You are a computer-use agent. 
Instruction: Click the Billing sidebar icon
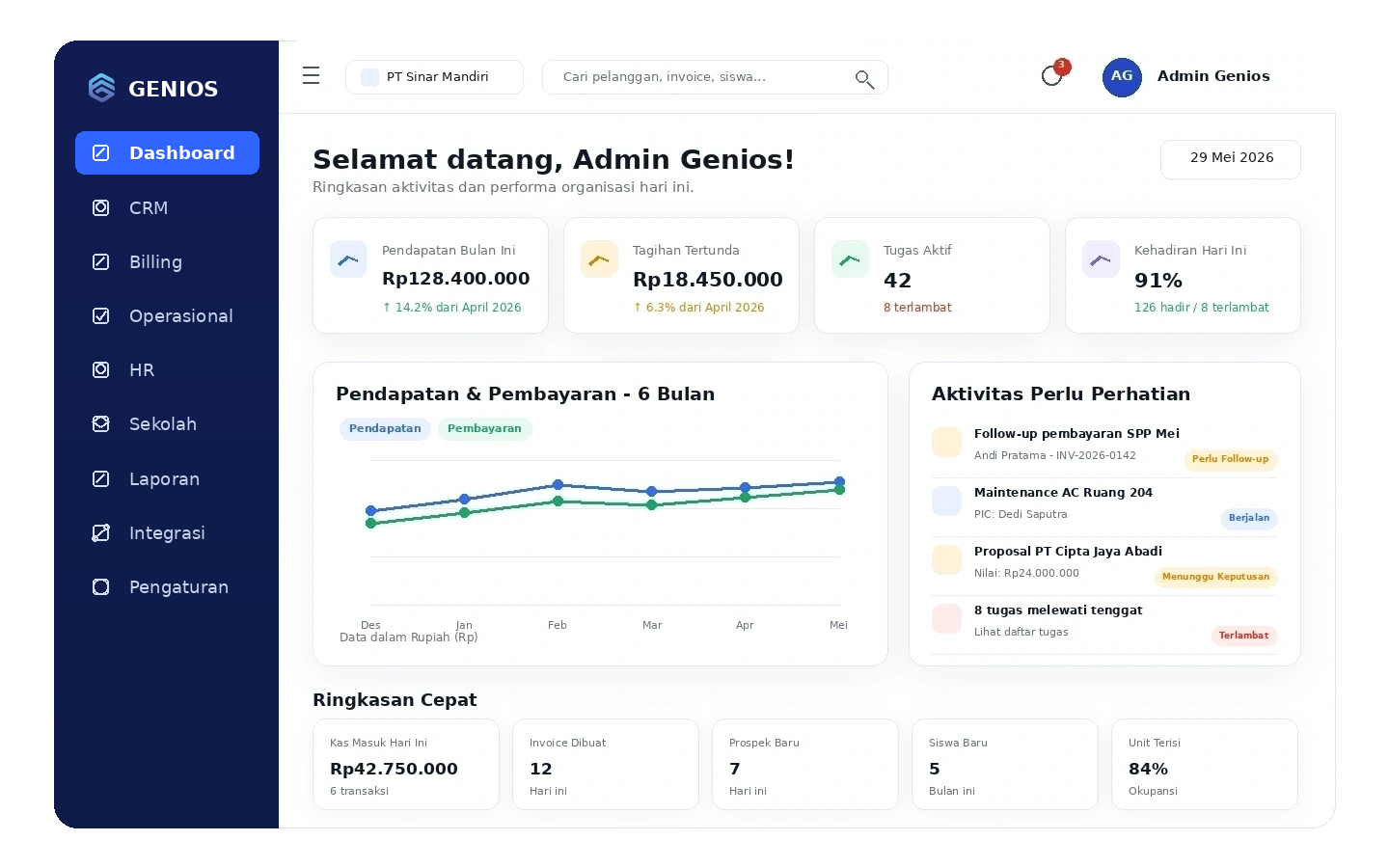(x=100, y=261)
